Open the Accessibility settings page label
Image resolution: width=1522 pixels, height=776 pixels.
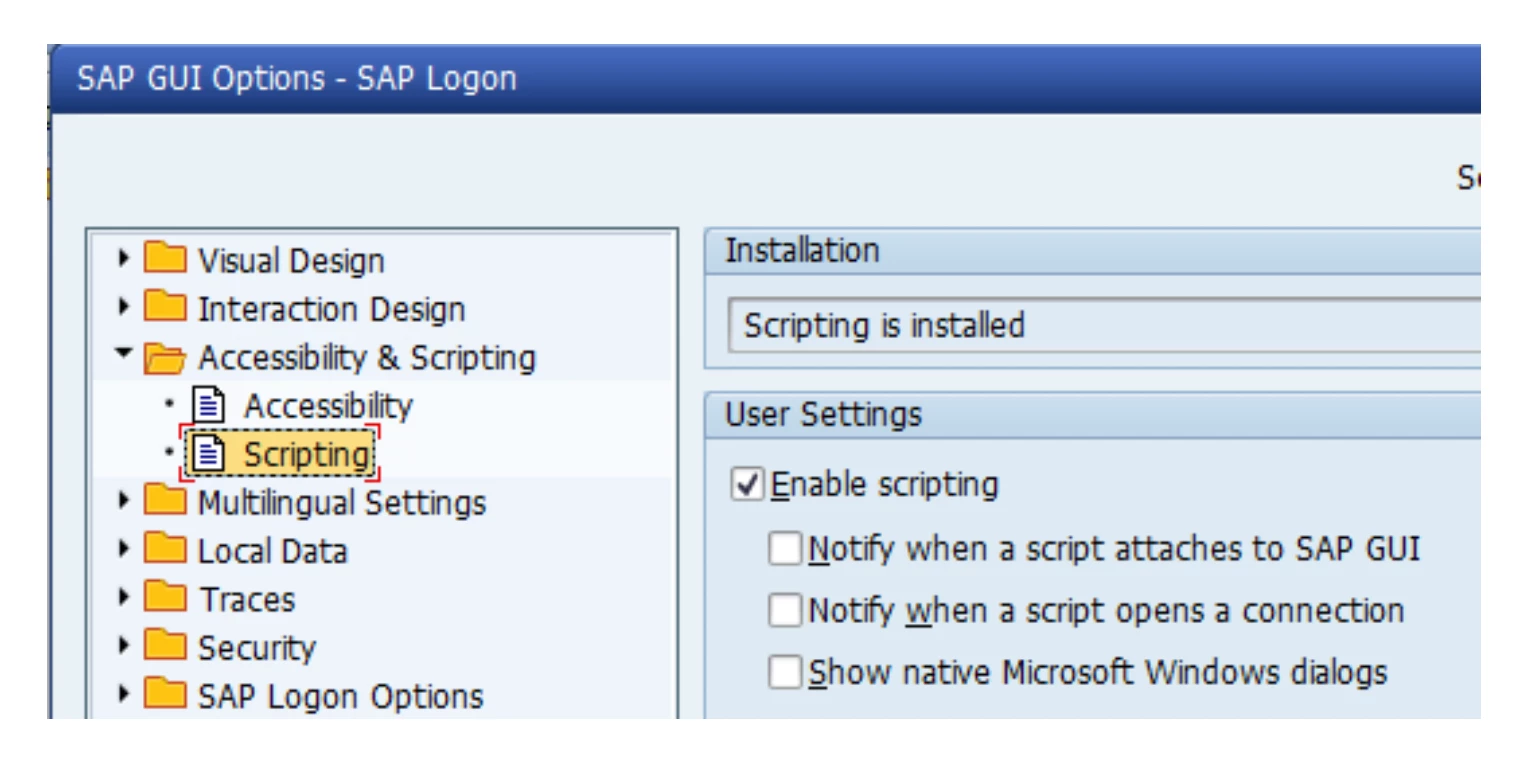328,406
